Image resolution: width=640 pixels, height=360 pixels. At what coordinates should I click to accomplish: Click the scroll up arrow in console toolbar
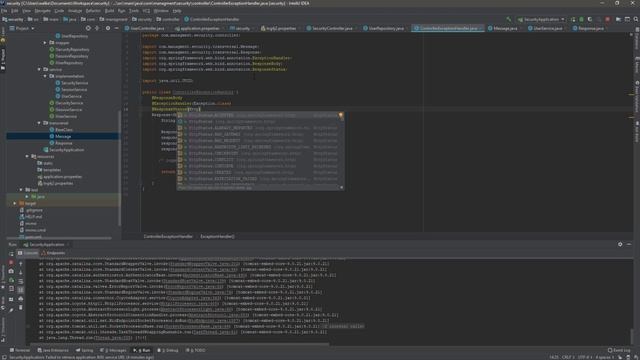(x=21, y=264)
